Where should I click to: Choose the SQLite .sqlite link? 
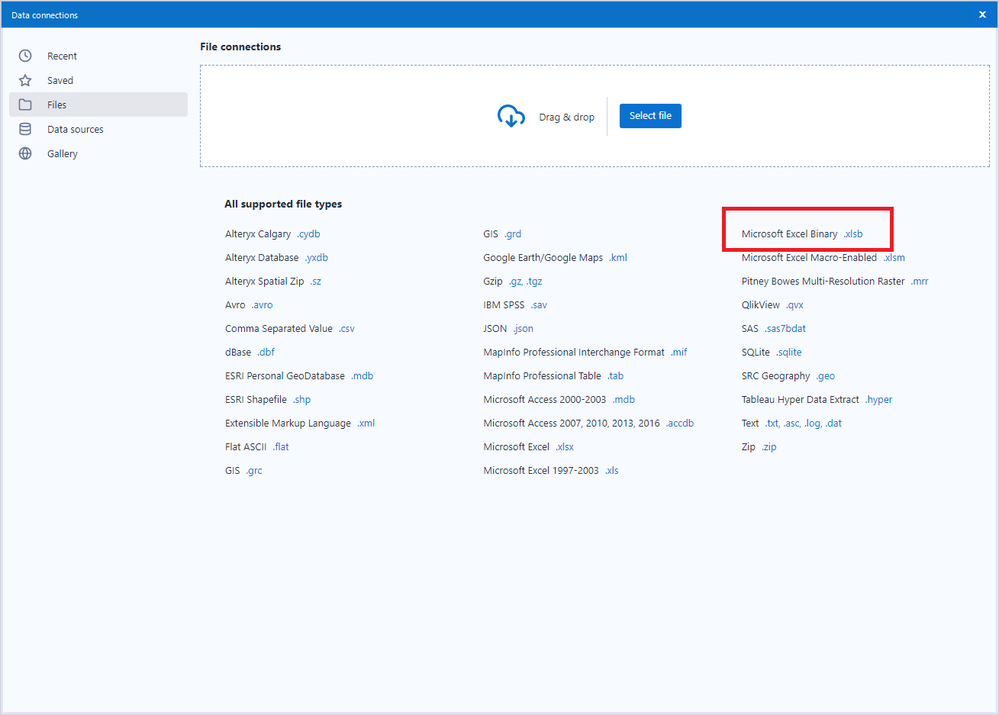[x=789, y=352]
